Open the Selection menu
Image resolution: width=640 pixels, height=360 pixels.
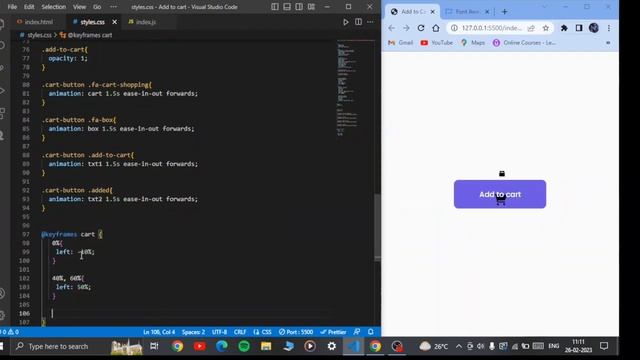point(53,7)
